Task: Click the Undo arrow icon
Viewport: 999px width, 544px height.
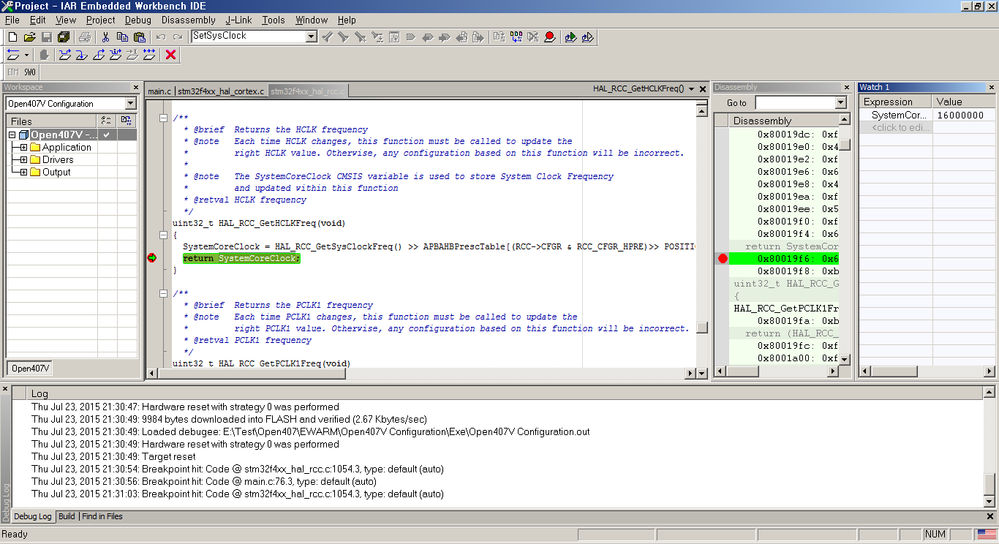Action: click(x=161, y=37)
